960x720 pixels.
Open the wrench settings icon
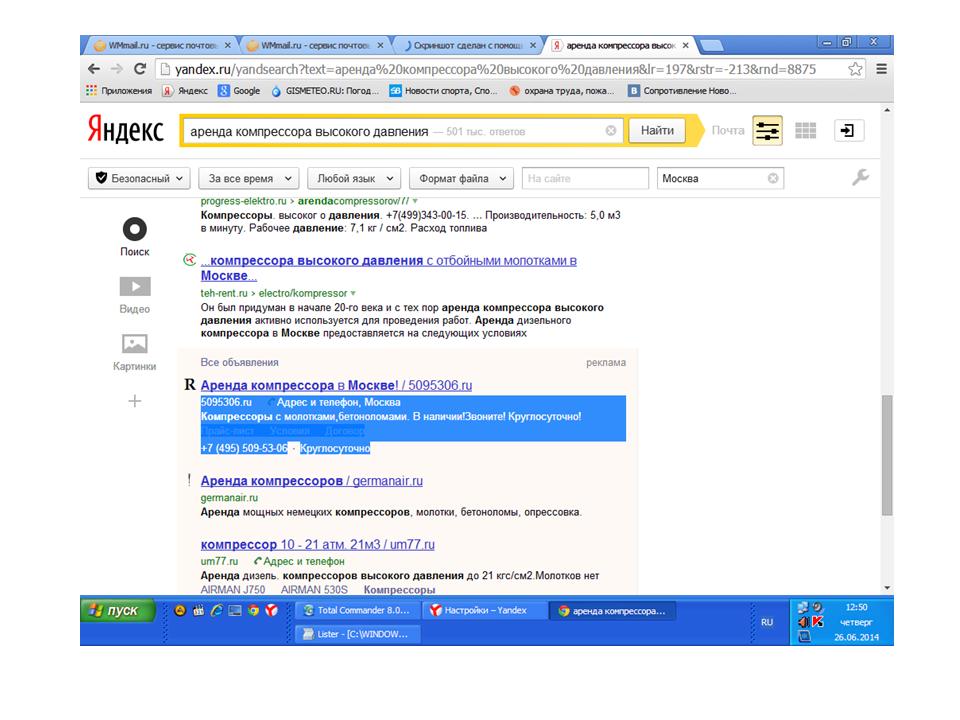tap(860, 178)
